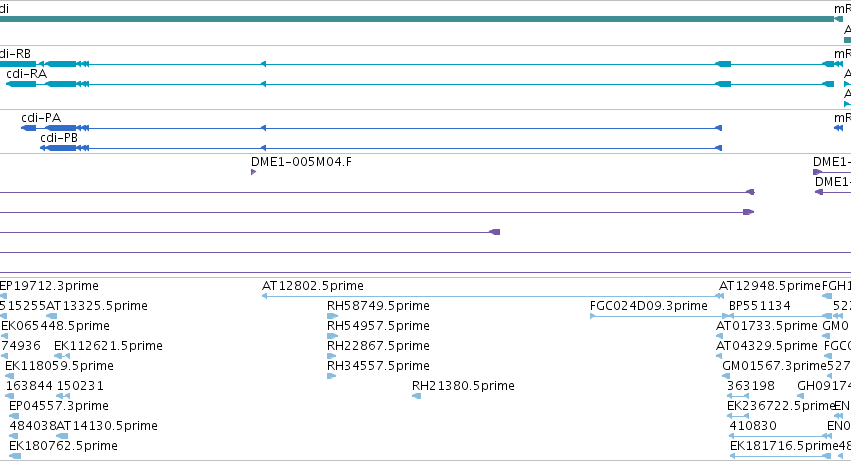Image resolution: width=851 pixels, height=461 pixels.
Task: Select the AT12802.5prime EST label
Action: point(313,286)
